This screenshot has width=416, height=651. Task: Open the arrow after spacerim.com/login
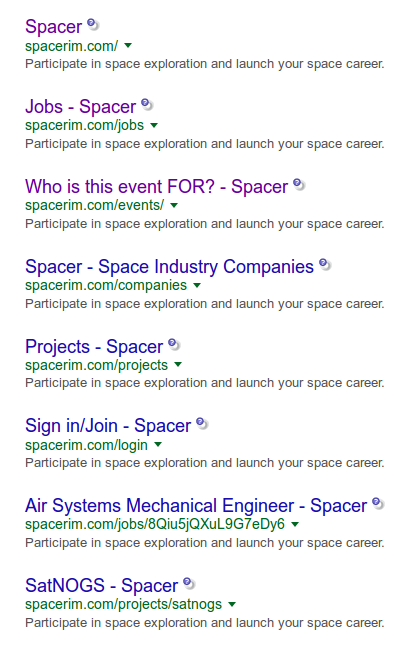pos(158,445)
